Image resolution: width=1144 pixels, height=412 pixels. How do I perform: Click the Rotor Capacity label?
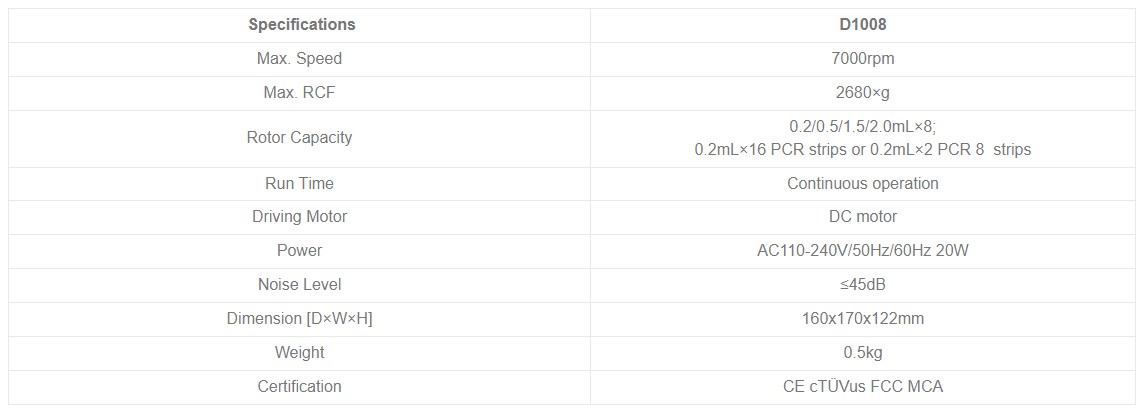[299, 138]
